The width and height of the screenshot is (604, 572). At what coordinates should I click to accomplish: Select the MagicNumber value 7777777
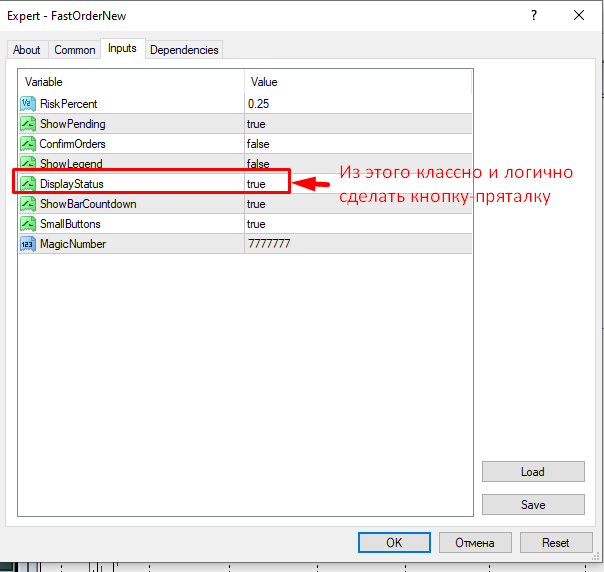(269, 244)
